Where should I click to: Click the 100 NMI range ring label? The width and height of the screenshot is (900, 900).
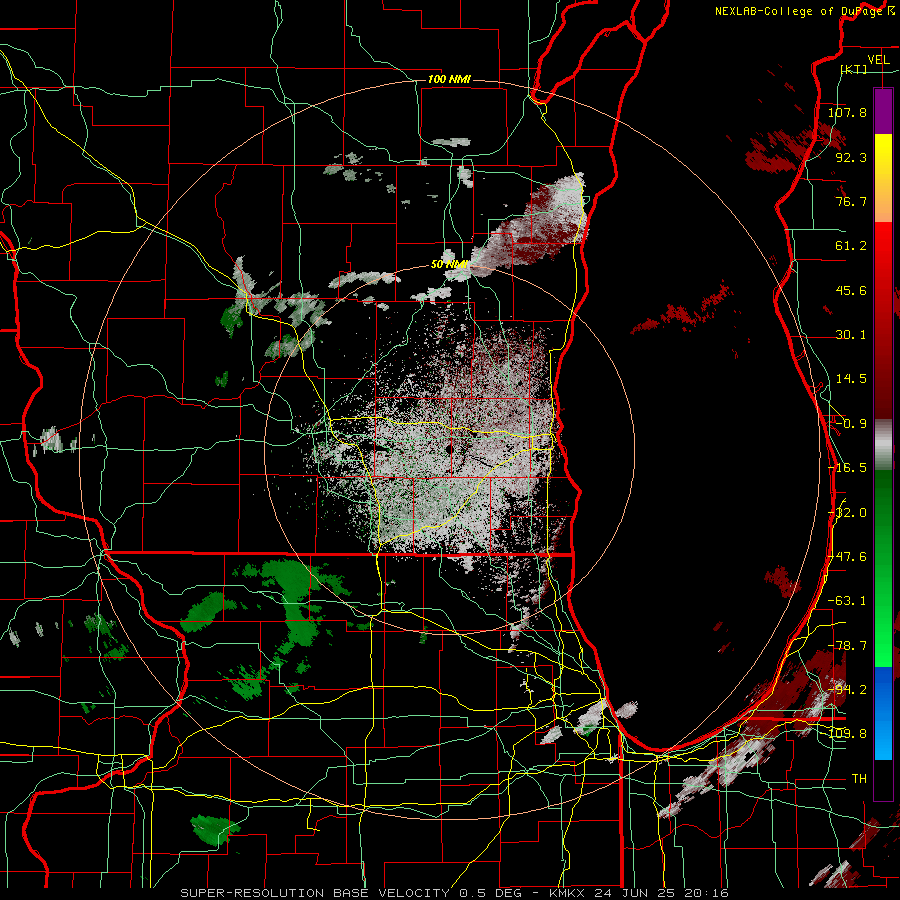tap(449, 79)
